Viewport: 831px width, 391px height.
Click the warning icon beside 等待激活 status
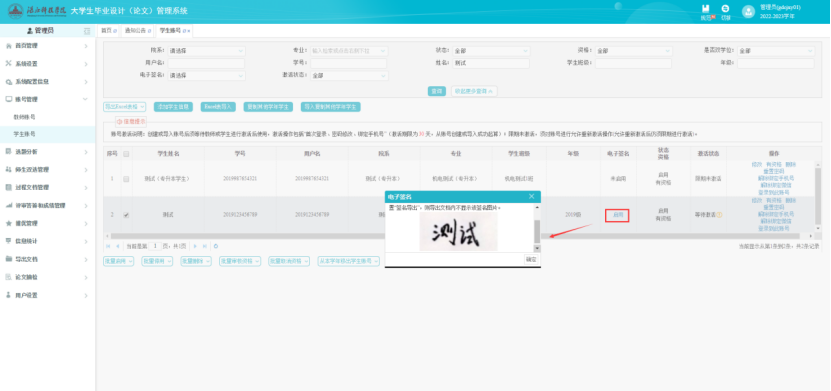coord(719,215)
